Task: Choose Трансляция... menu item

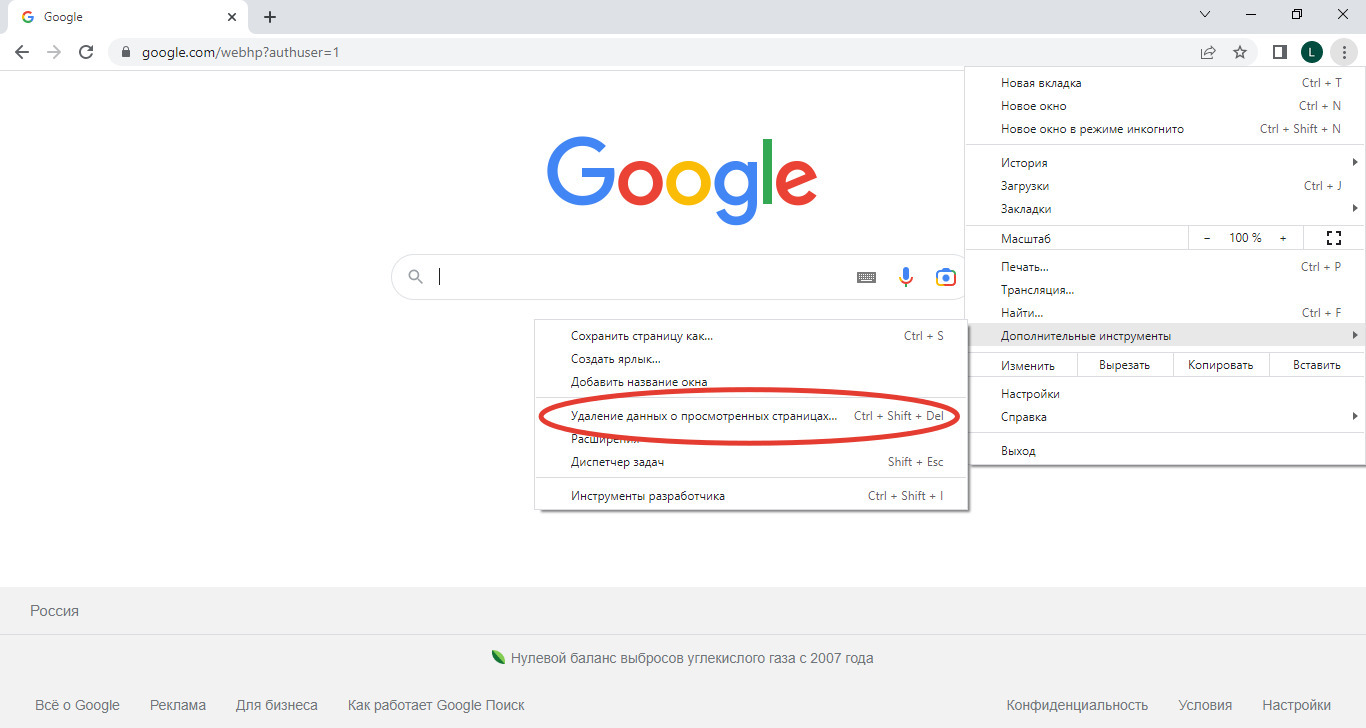Action: (x=1165, y=290)
